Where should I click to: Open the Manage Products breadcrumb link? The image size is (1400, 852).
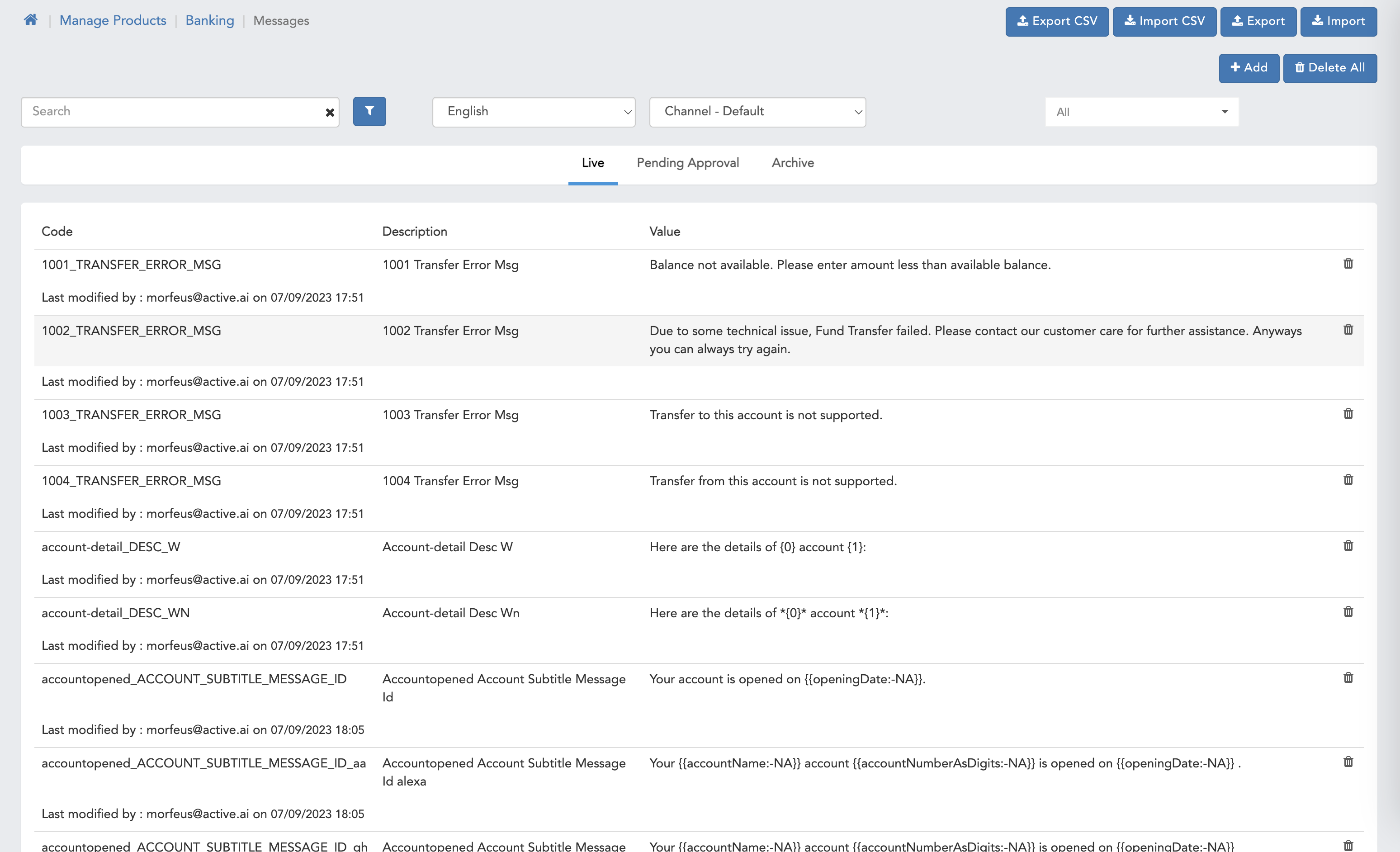tap(113, 20)
